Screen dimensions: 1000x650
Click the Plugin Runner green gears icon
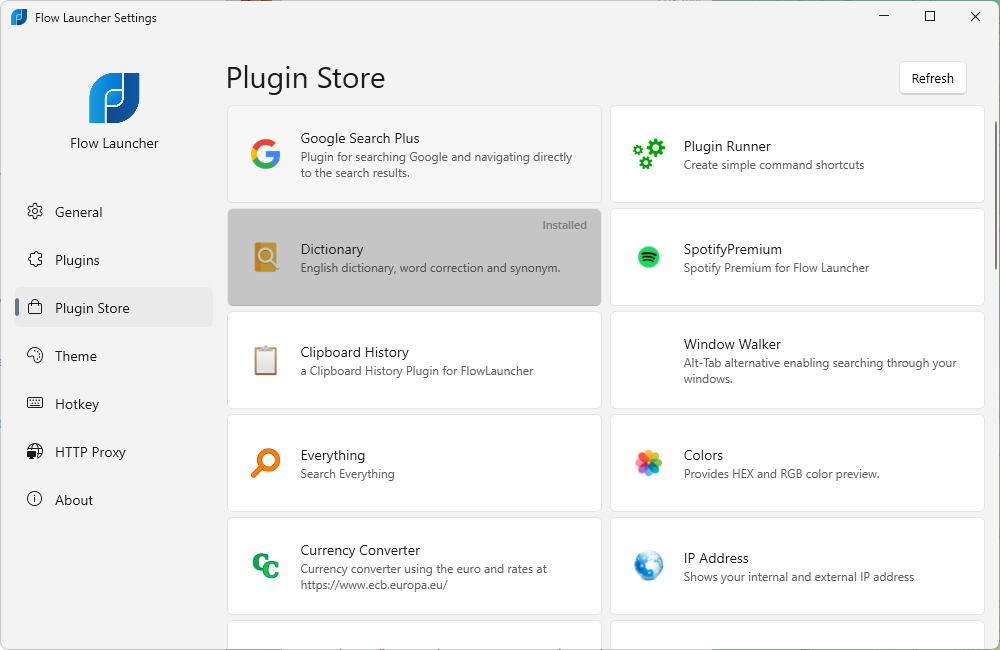point(649,154)
